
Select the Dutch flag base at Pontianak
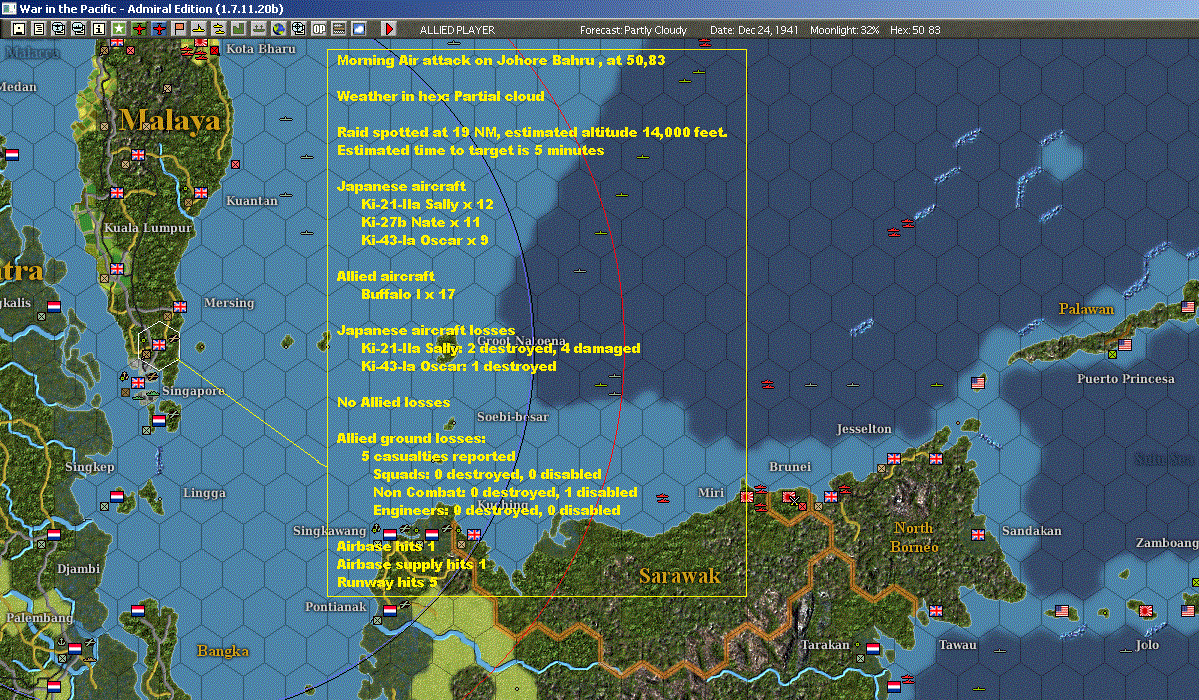(x=389, y=610)
